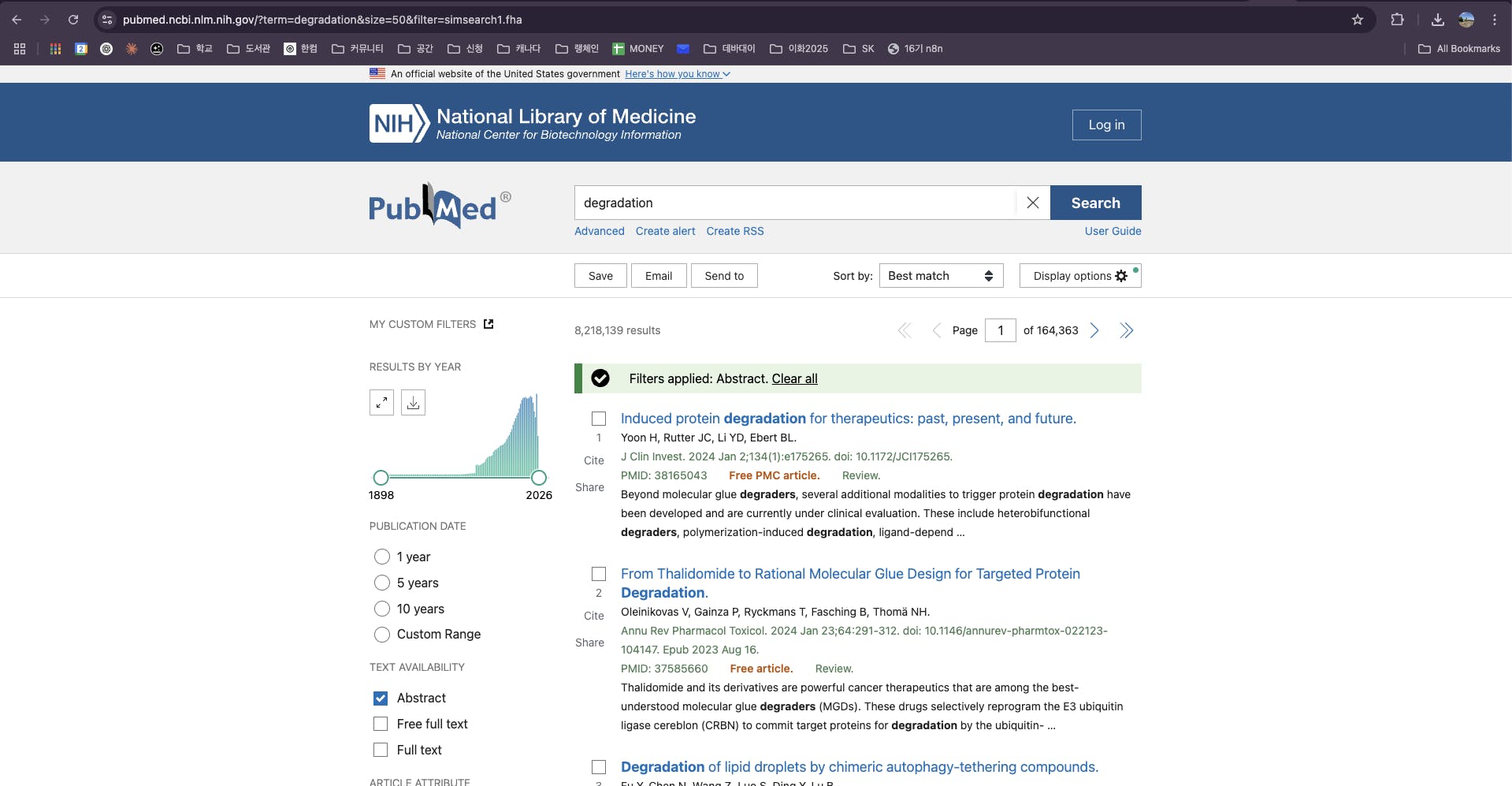The height and width of the screenshot is (786, 1512).
Task: Expand the results by year chart
Action: 381,403
